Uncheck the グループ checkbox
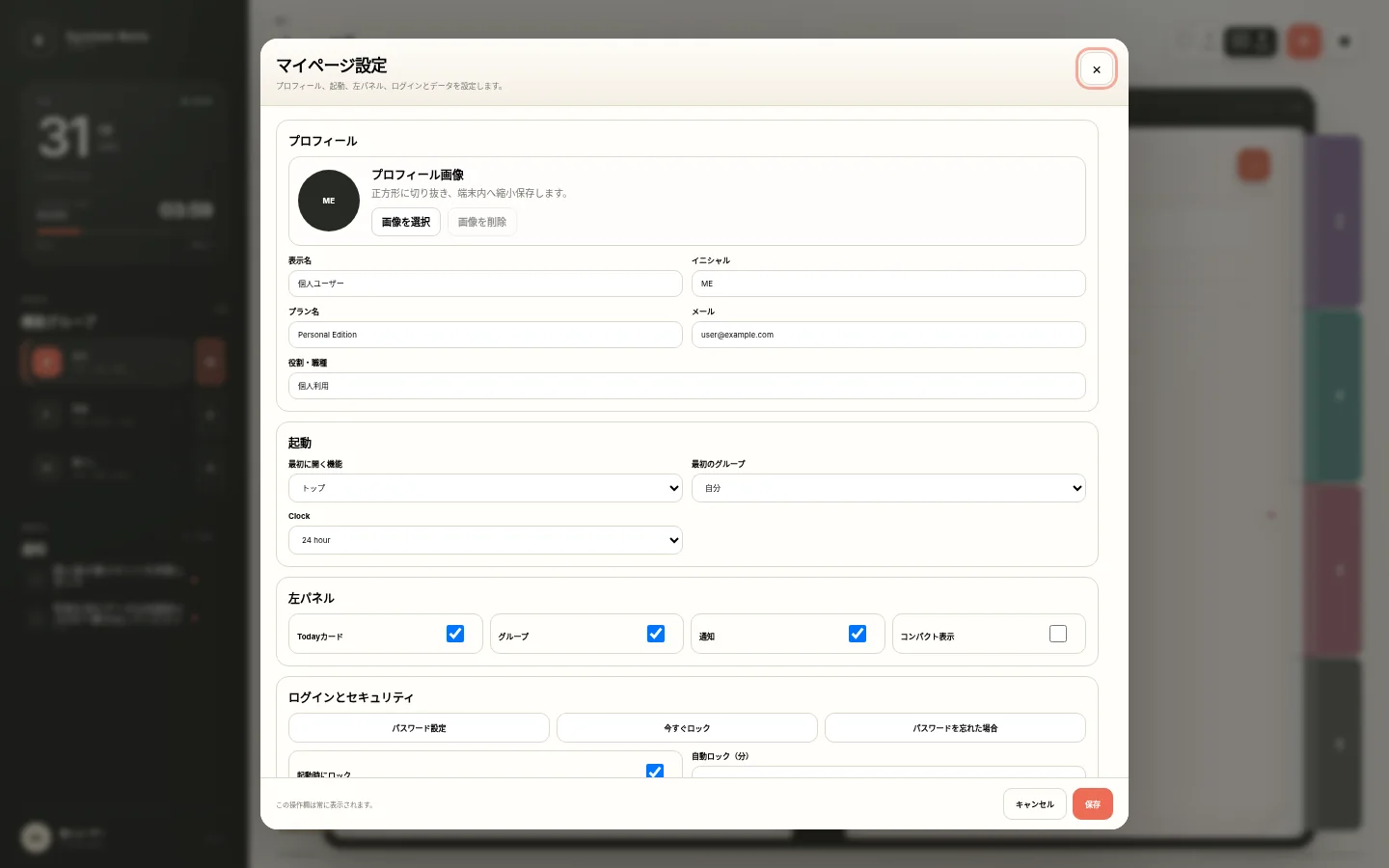 point(656,634)
